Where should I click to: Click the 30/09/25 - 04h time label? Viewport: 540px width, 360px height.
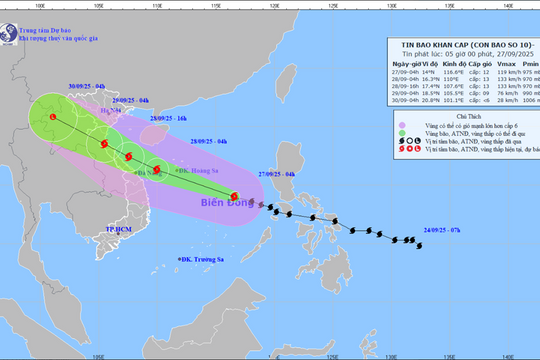click(87, 86)
